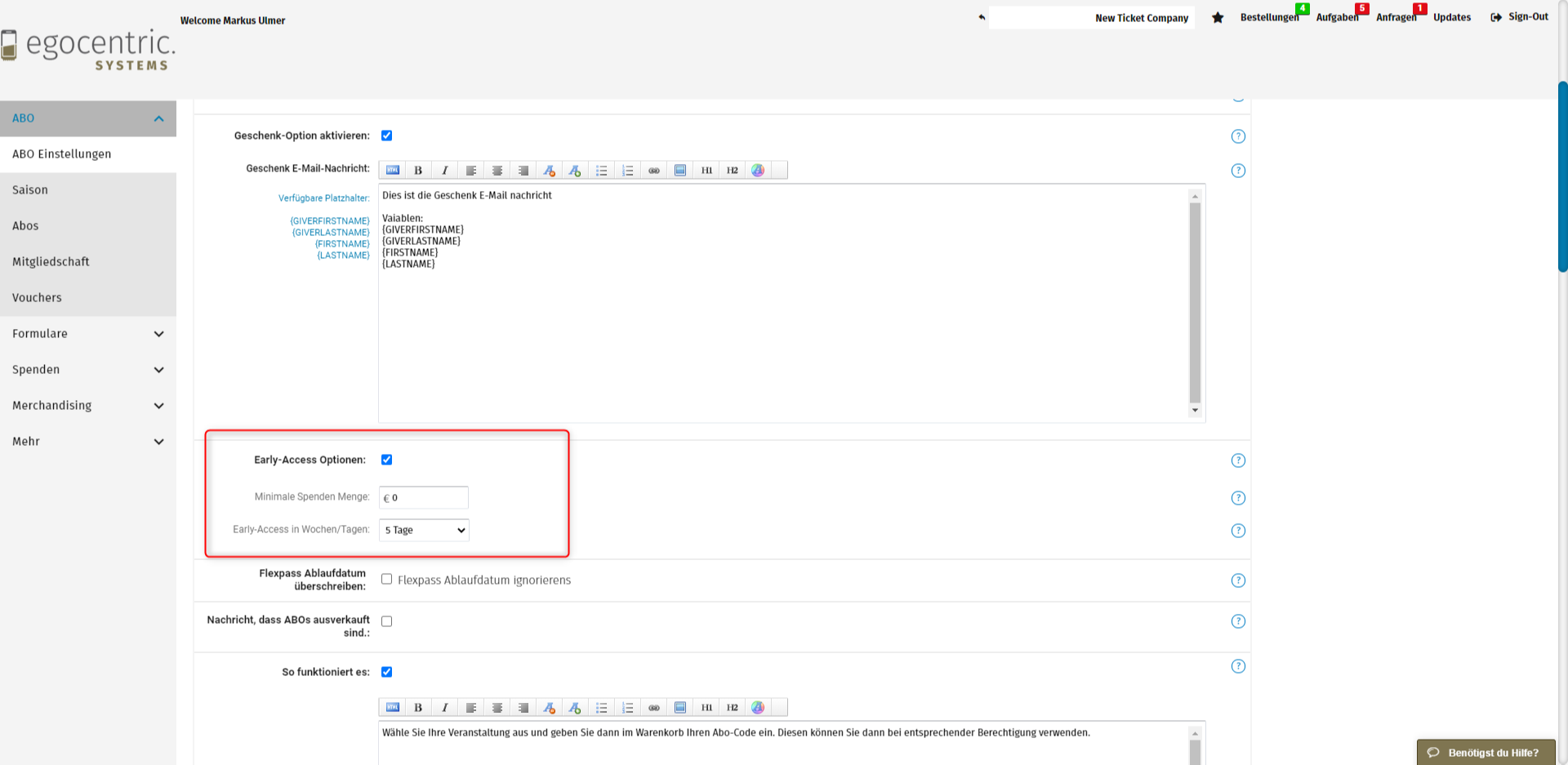
Task: Click the back arrow beside New Ticket Company
Action: [982, 17]
